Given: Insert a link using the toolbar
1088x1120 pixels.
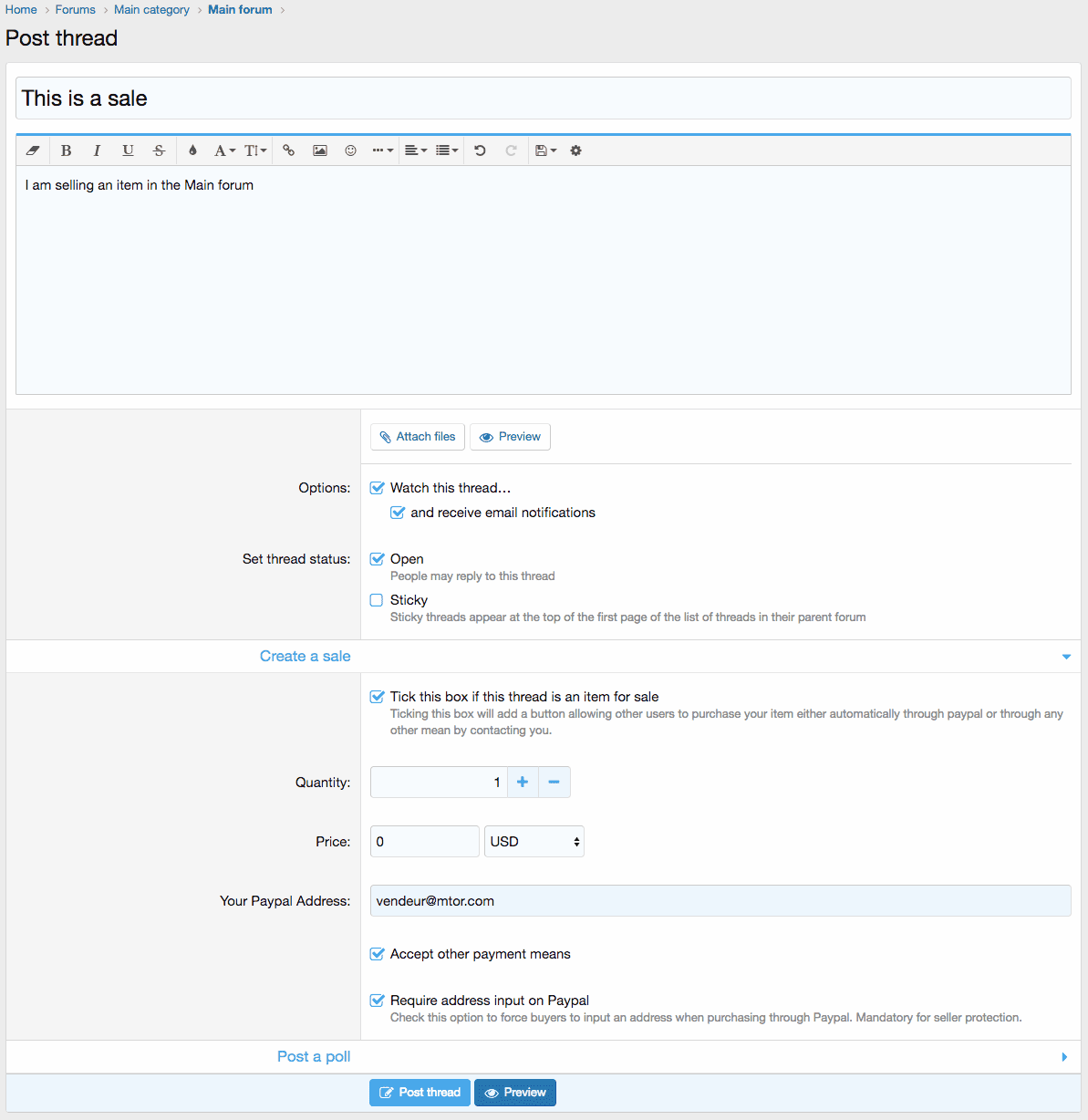Looking at the screenshot, I should [x=288, y=150].
